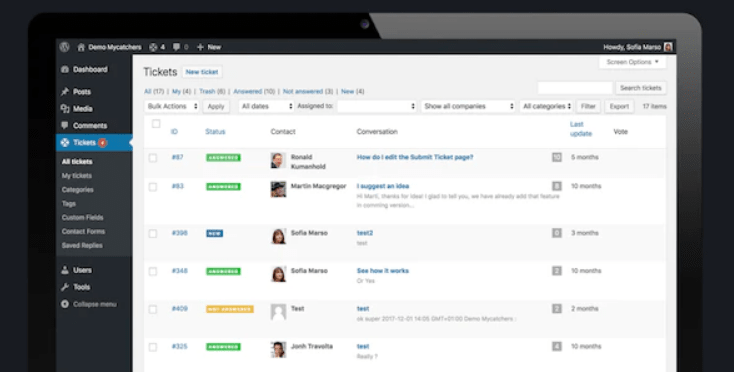
Task: Click the Comments sidebar icon
Action: click(x=65, y=125)
